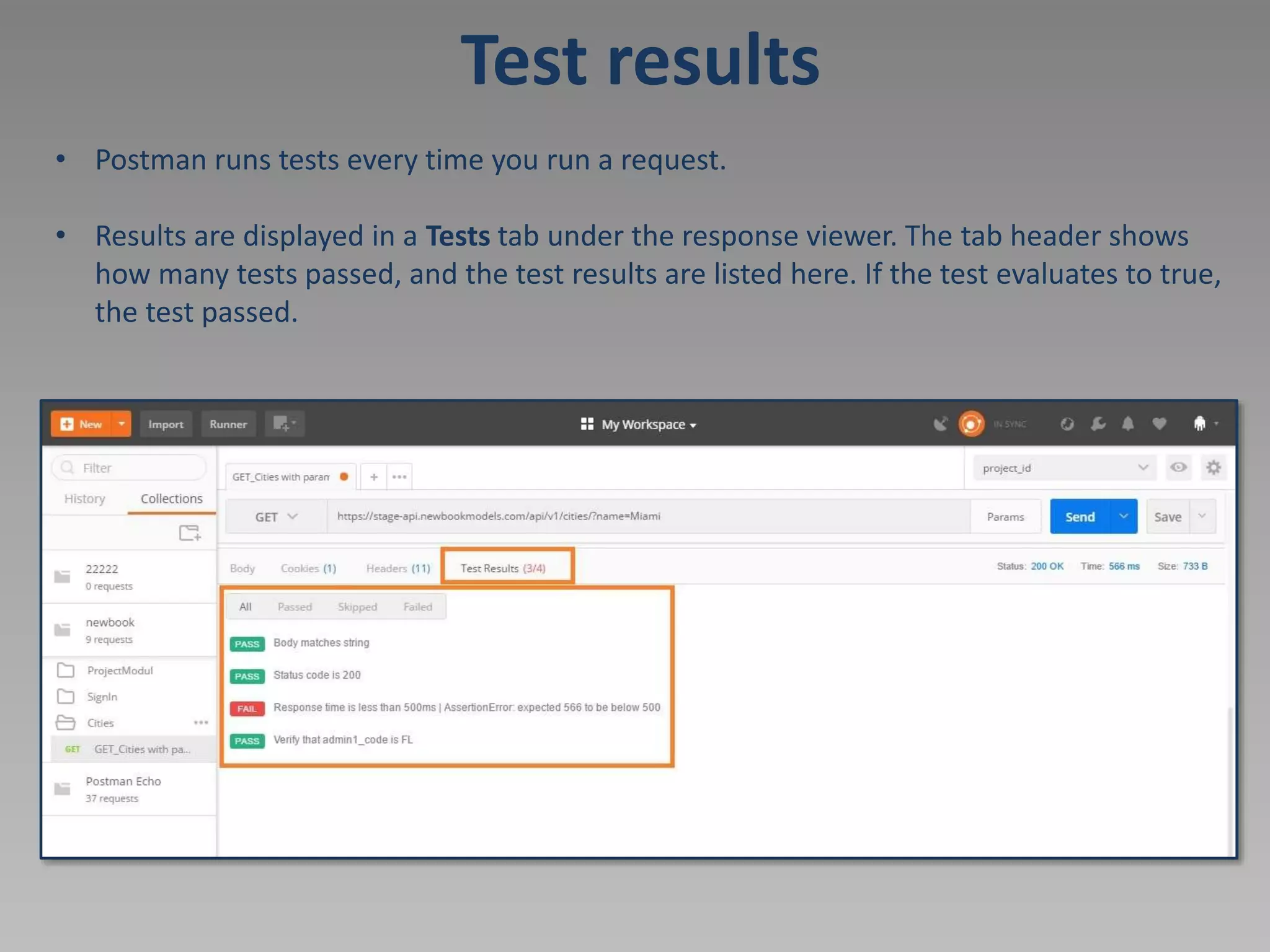Filter test results to Passed
The width and height of the screenshot is (1270, 952).
click(295, 607)
